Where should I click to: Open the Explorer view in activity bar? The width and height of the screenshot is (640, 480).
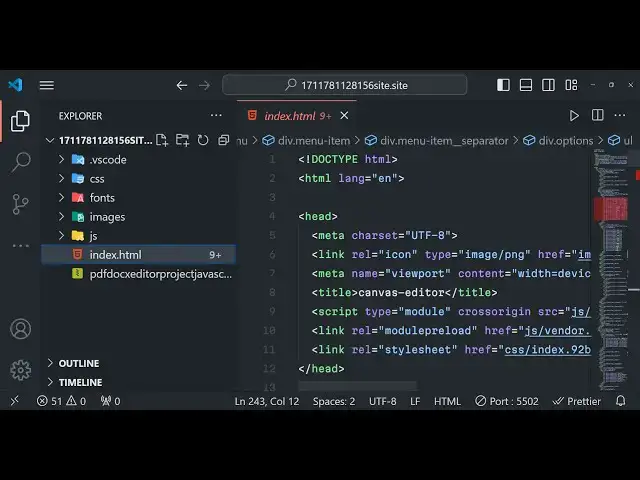(20, 121)
